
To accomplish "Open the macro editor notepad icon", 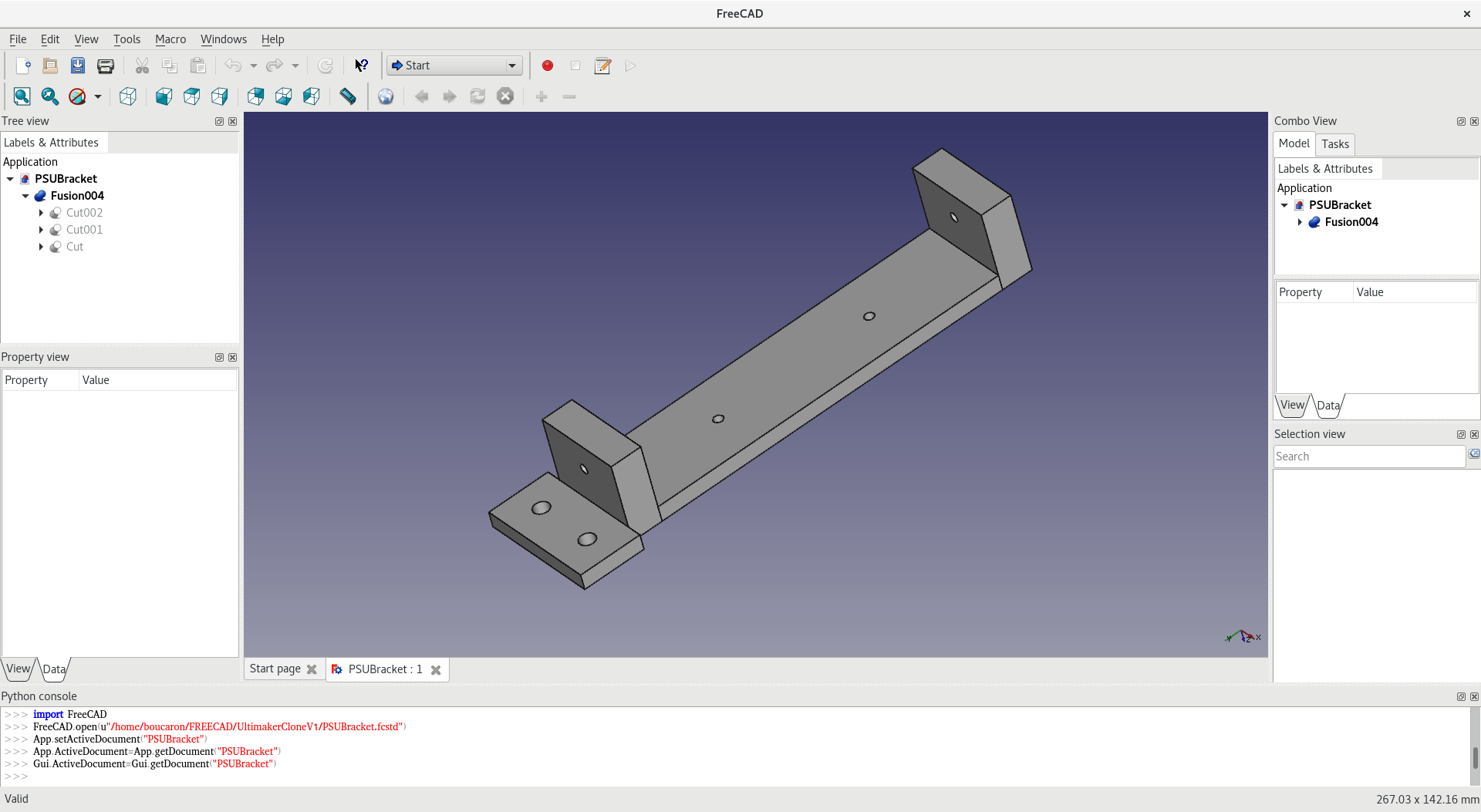I will coord(602,66).
